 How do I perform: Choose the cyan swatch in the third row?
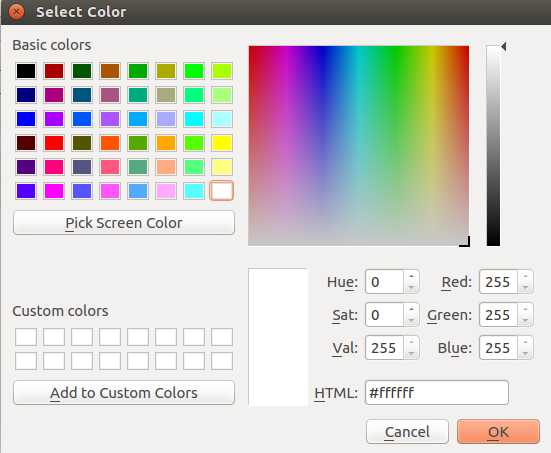[194, 119]
